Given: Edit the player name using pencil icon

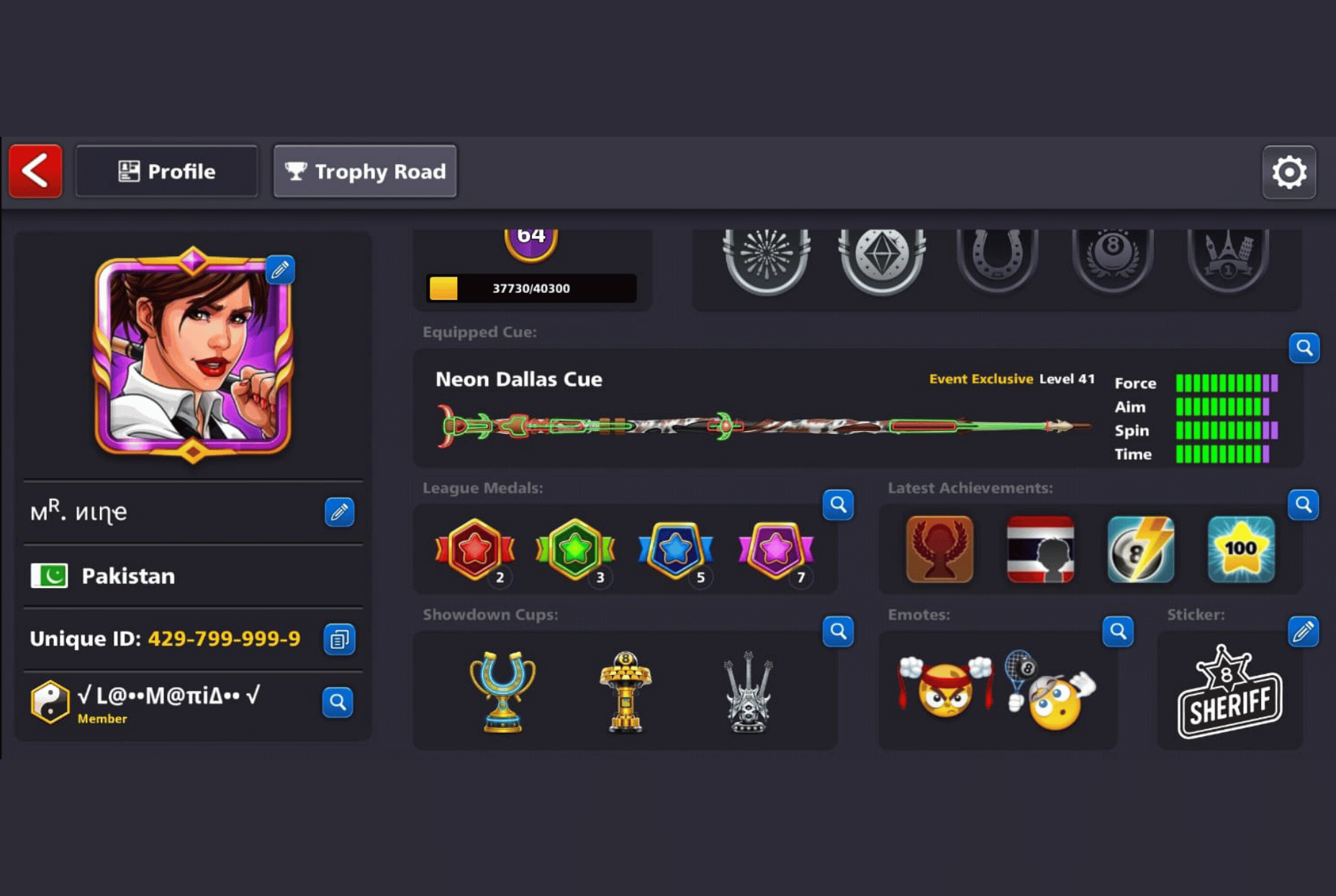Looking at the screenshot, I should click(x=339, y=512).
